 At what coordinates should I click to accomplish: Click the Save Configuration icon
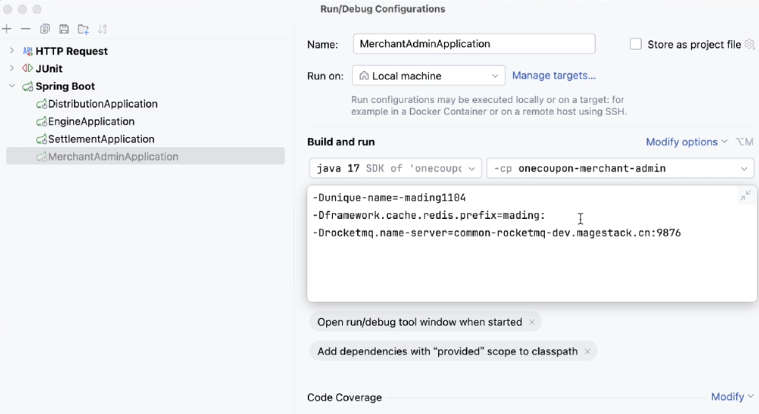[x=64, y=30]
